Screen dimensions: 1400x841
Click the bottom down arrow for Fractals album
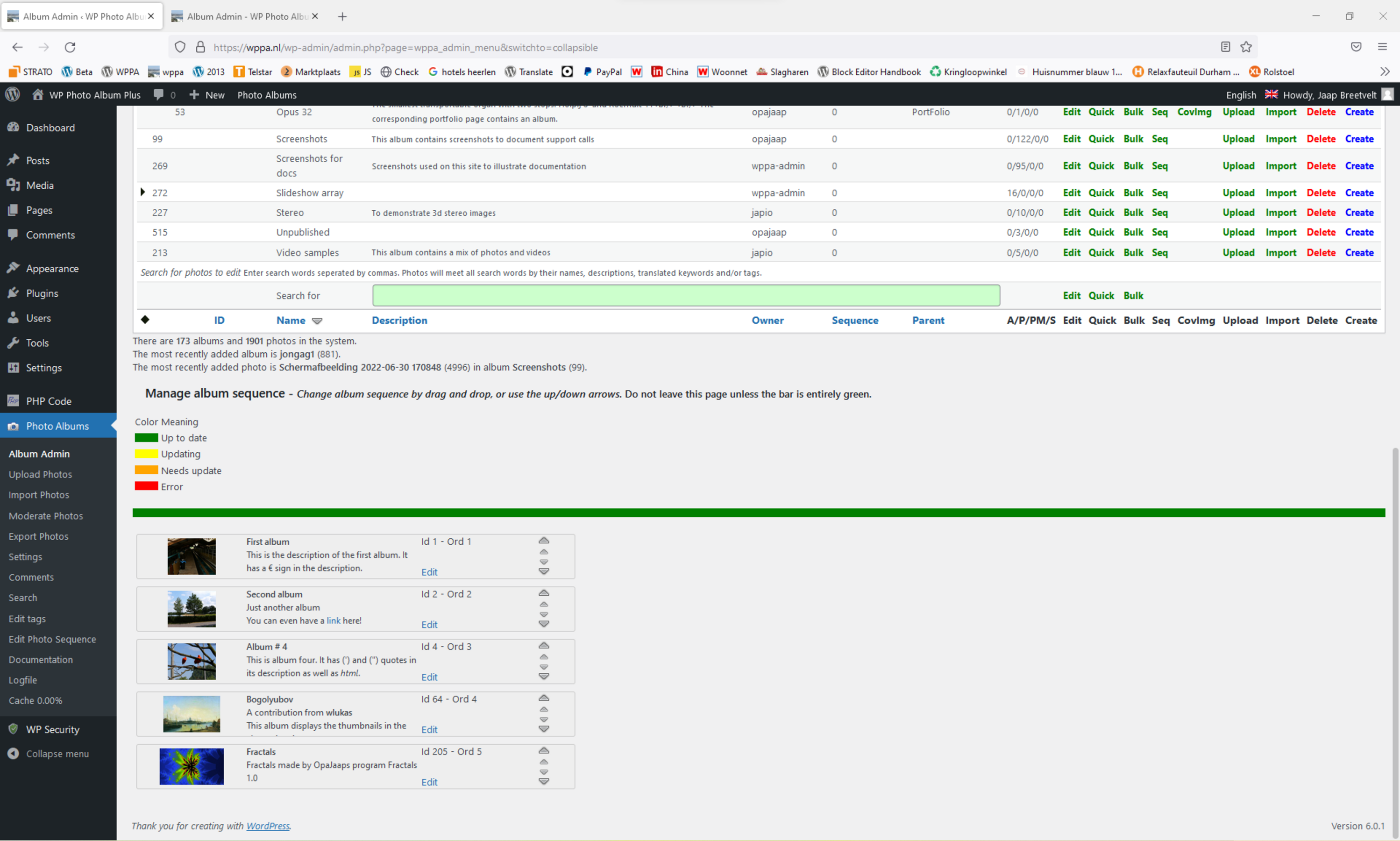click(x=543, y=782)
